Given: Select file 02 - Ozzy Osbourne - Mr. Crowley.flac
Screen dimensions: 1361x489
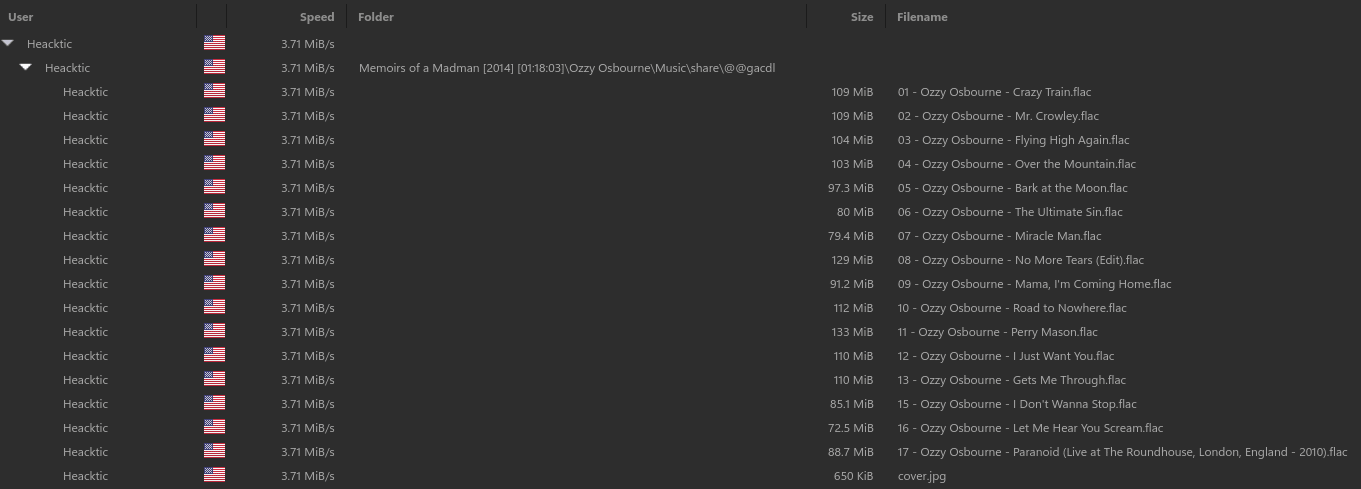Looking at the screenshot, I should (998, 116).
